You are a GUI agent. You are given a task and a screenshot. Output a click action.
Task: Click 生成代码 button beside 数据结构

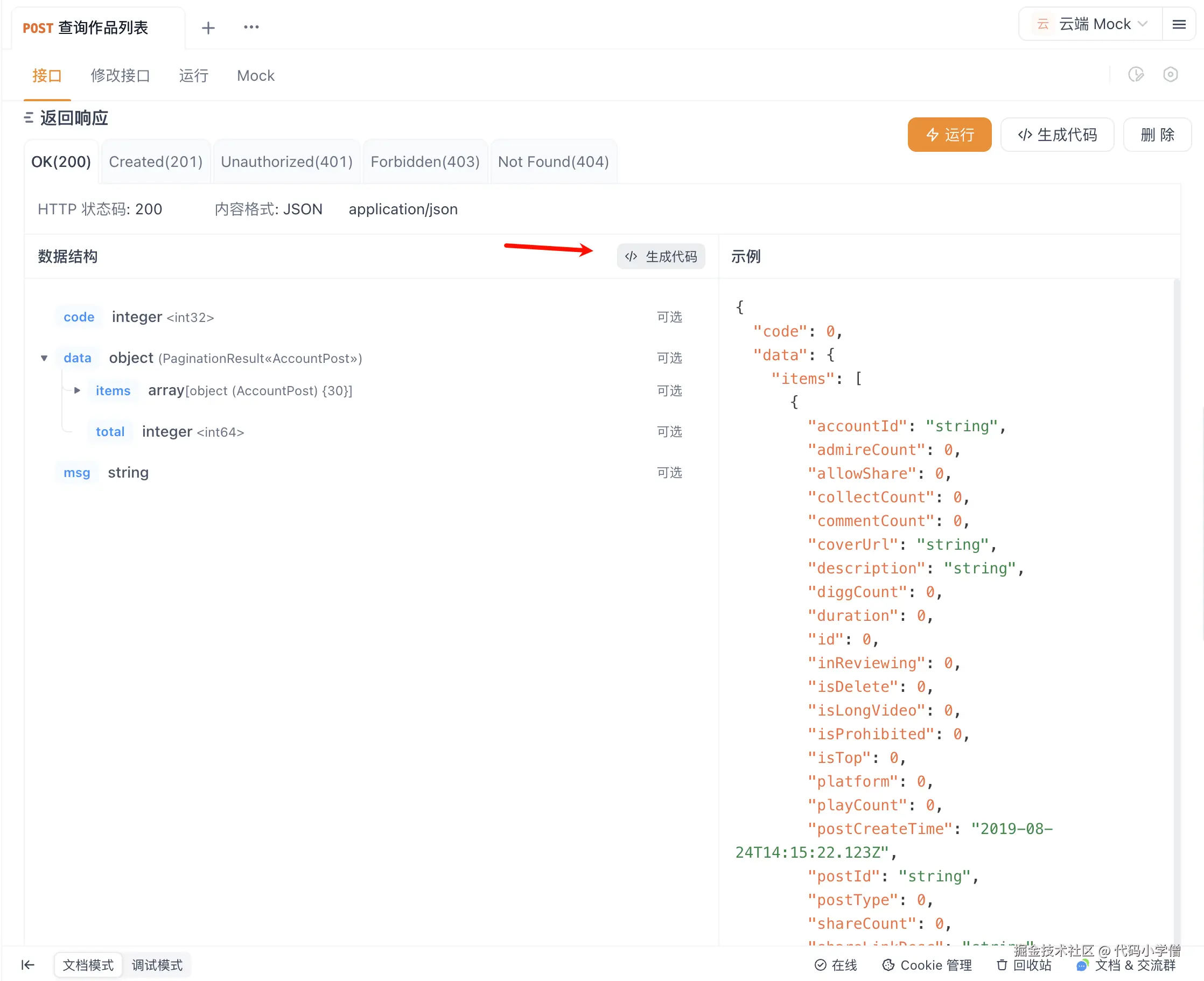coord(661,256)
